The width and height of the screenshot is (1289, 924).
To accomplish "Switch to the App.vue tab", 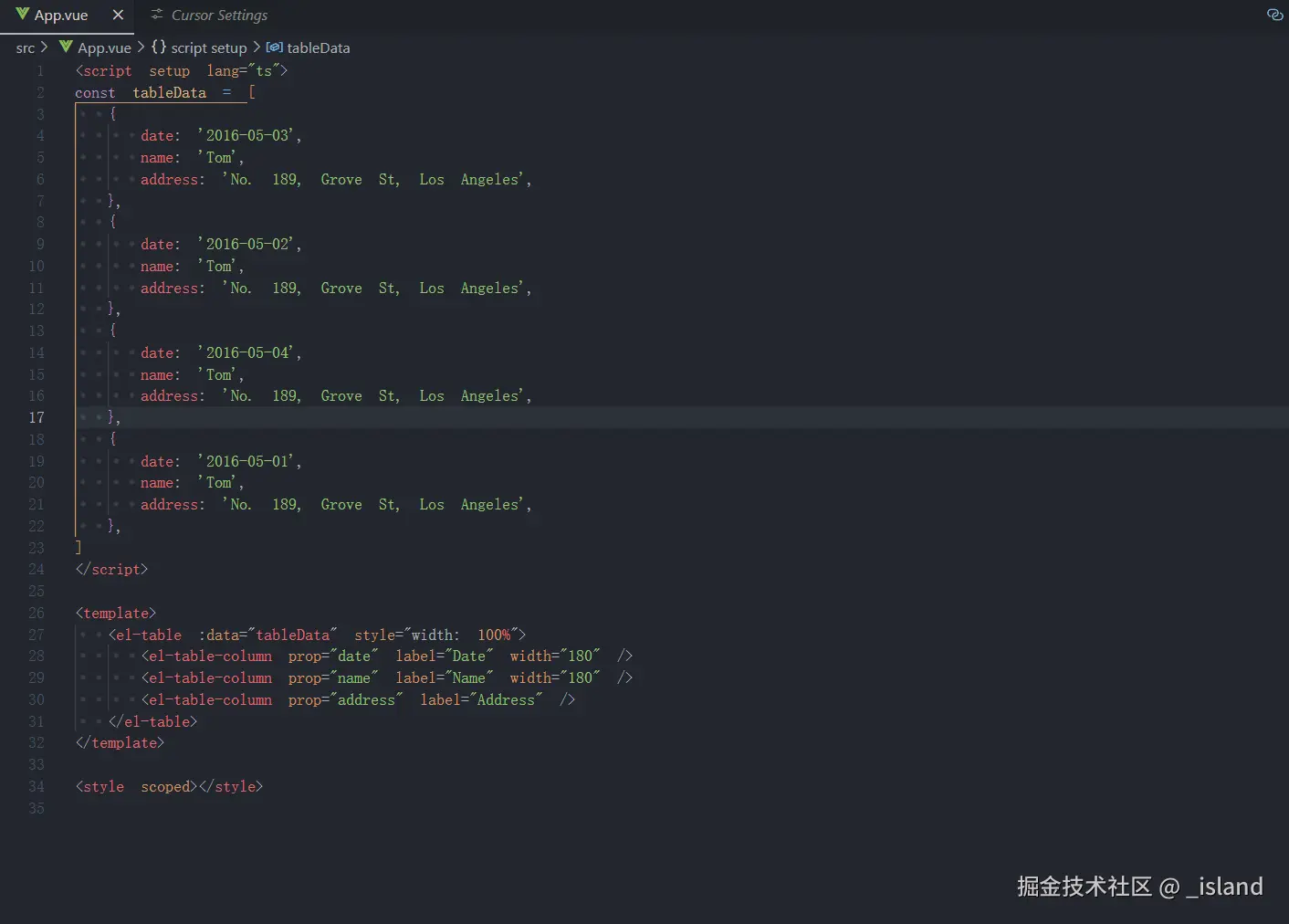I will (60, 16).
